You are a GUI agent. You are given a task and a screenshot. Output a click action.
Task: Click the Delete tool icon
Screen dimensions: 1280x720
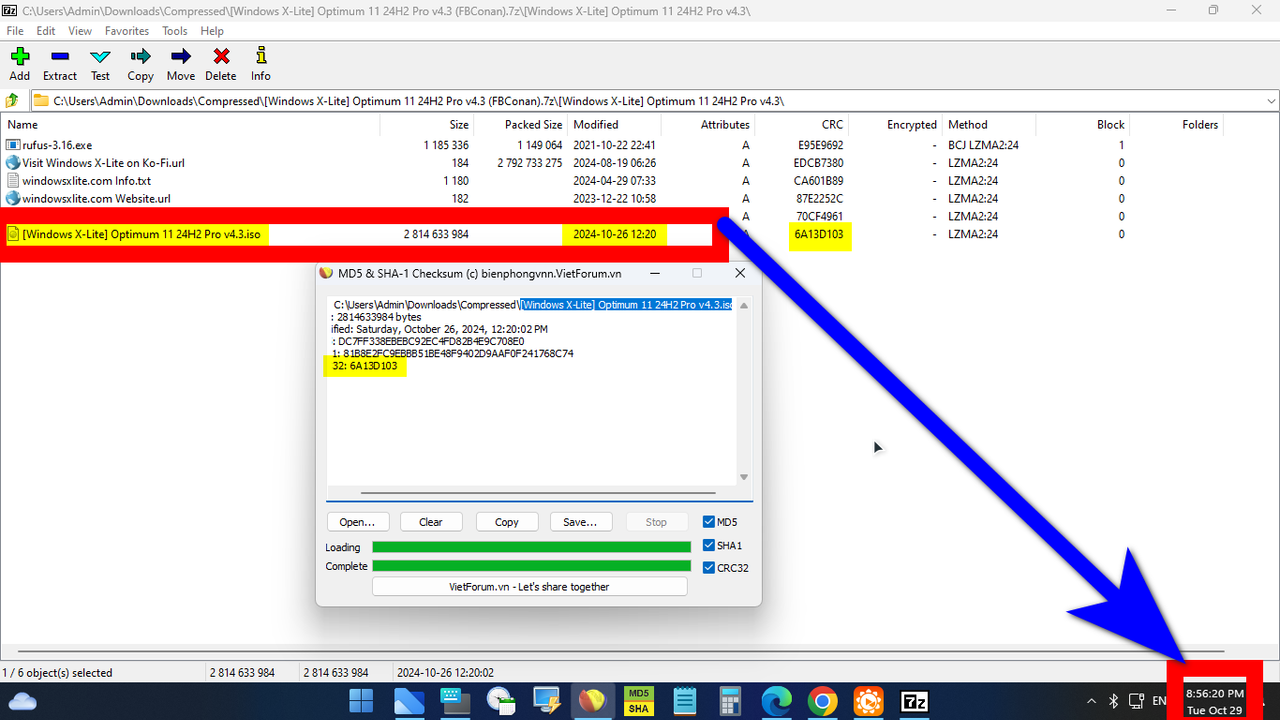220,64
